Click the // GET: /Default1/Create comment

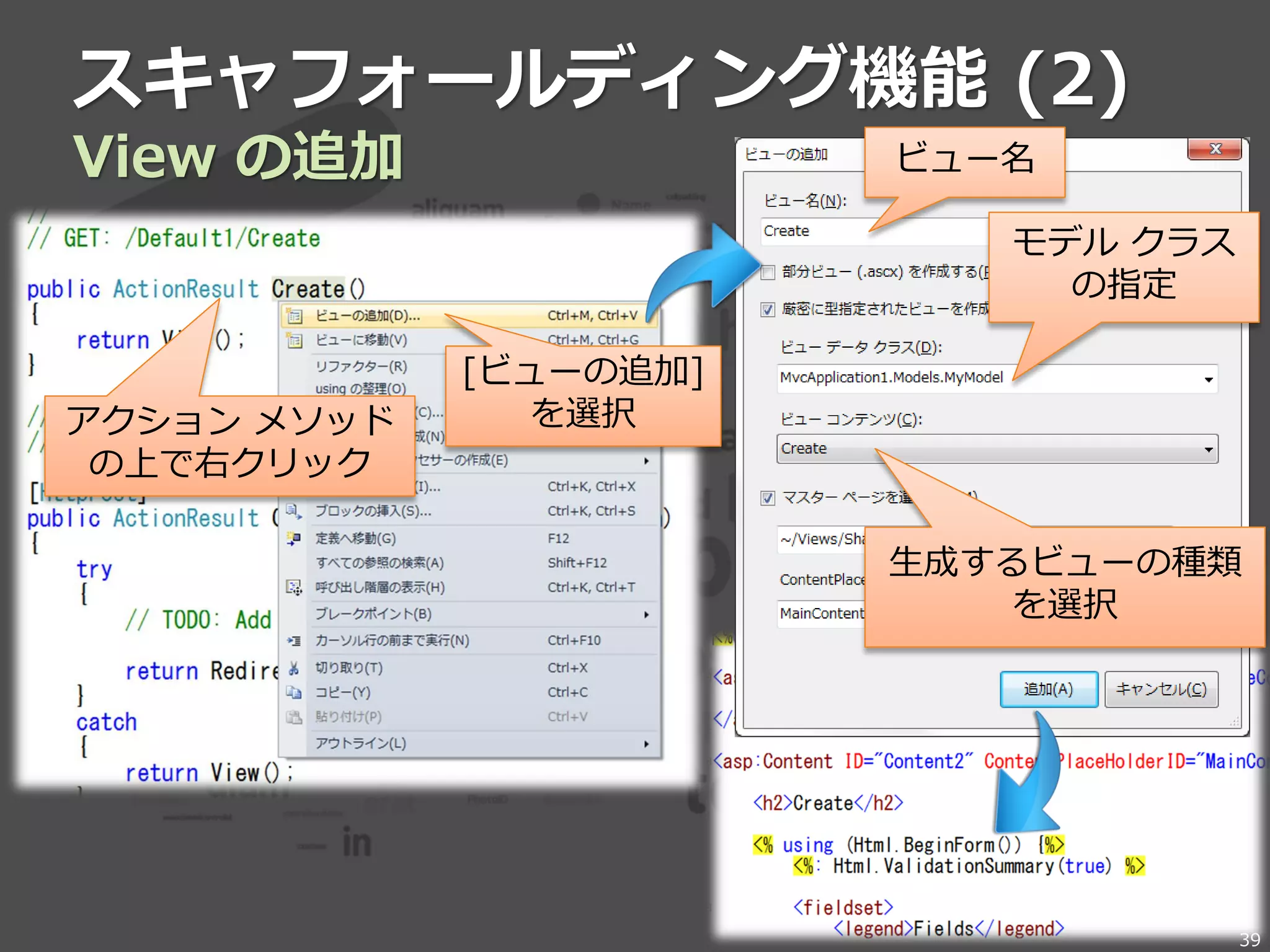(173, 239)
